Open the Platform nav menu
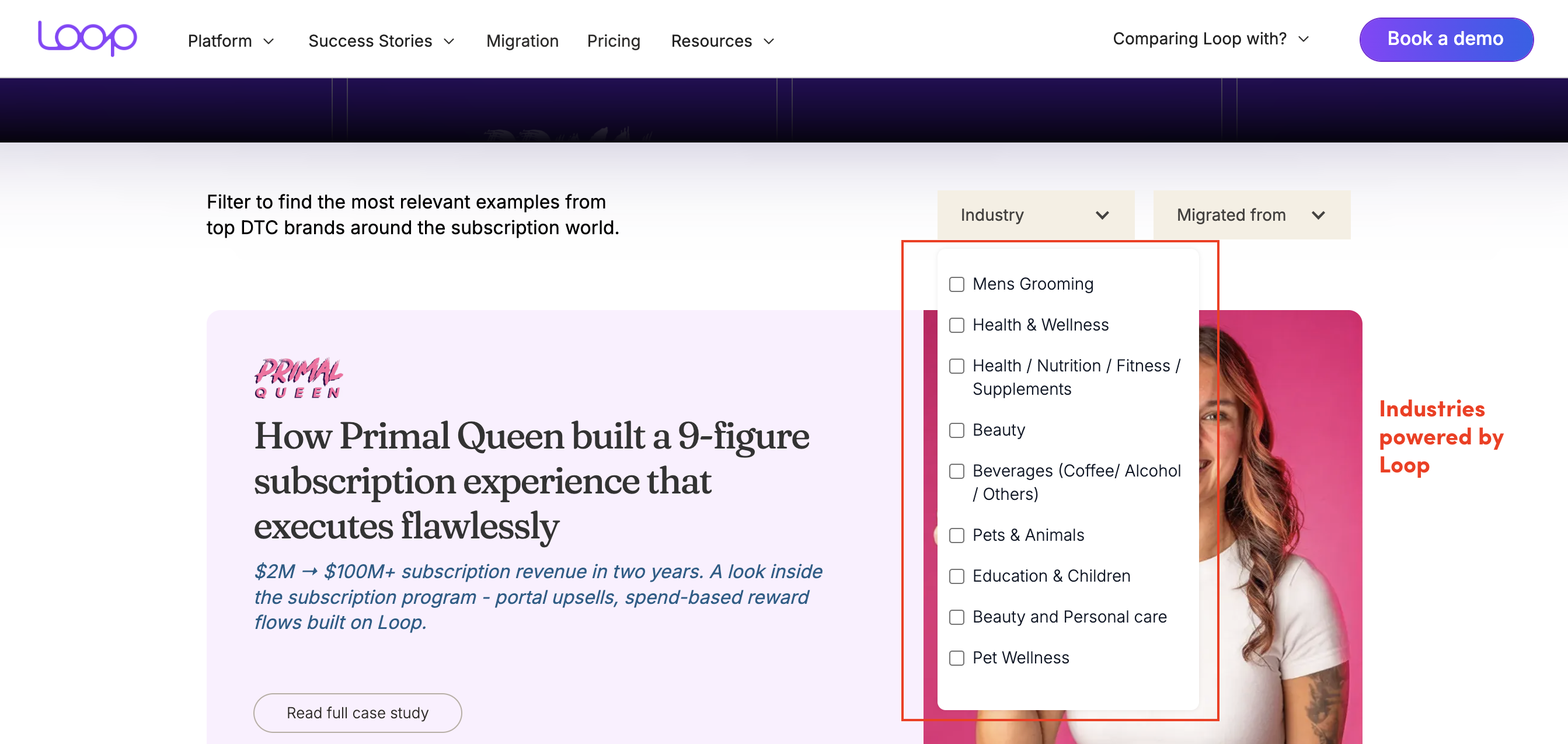The width and height of the screenshot is (1568, 744). click(231, 41)
